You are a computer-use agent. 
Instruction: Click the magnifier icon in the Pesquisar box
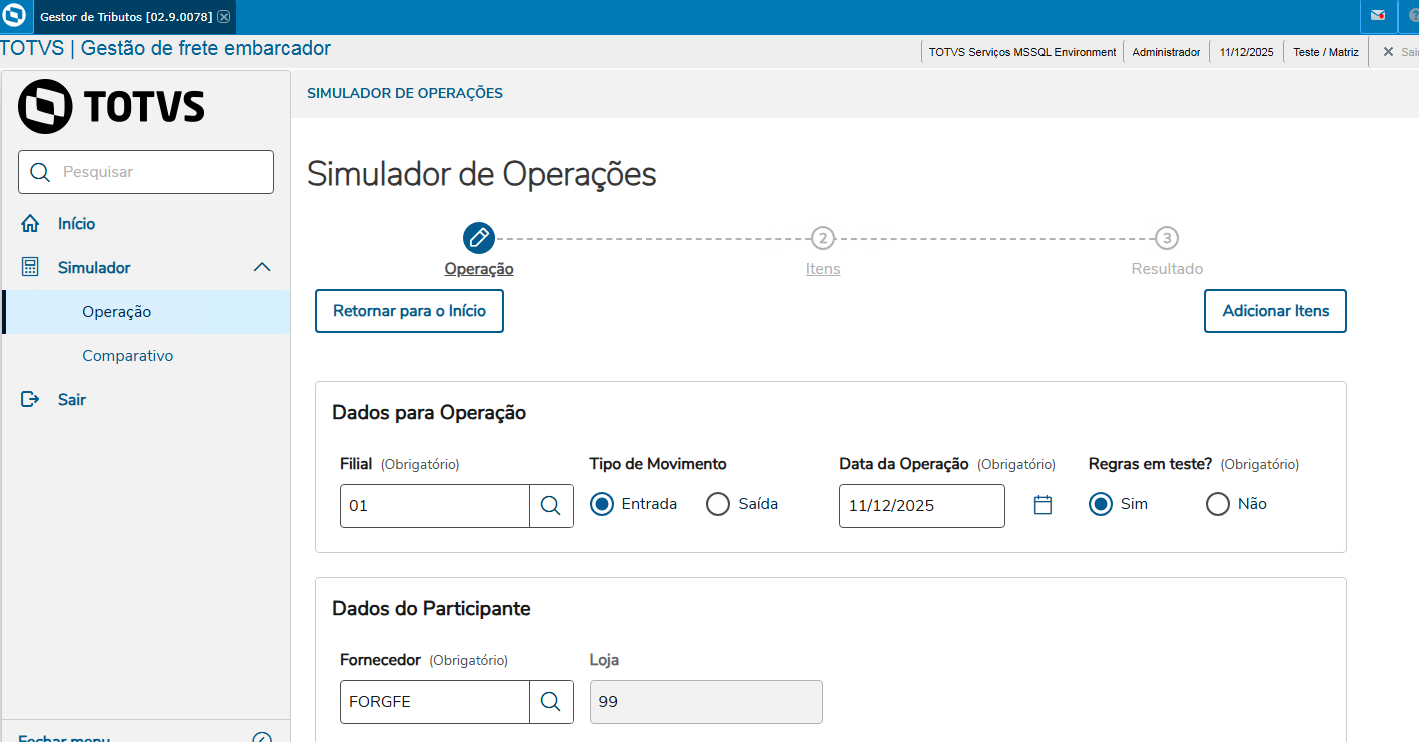click(x=40, y=172)
